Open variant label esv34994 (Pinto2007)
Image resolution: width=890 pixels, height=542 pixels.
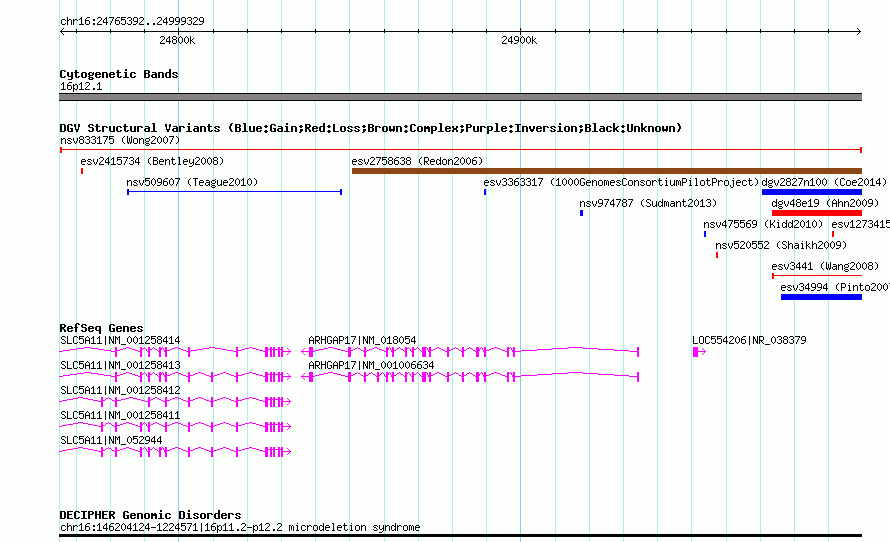pos(834,287)
